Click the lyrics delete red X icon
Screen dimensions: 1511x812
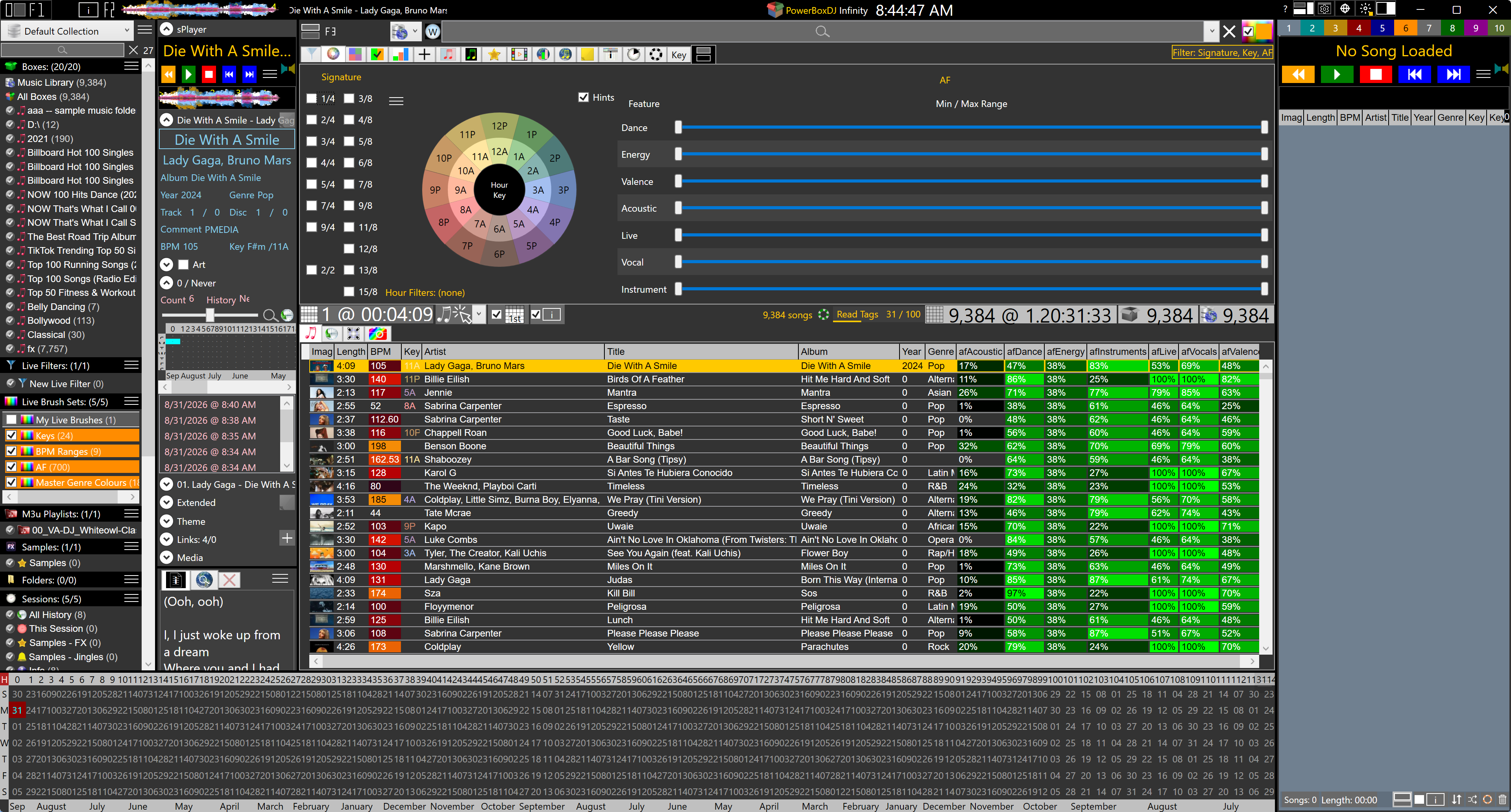click(x=230, y=580)
